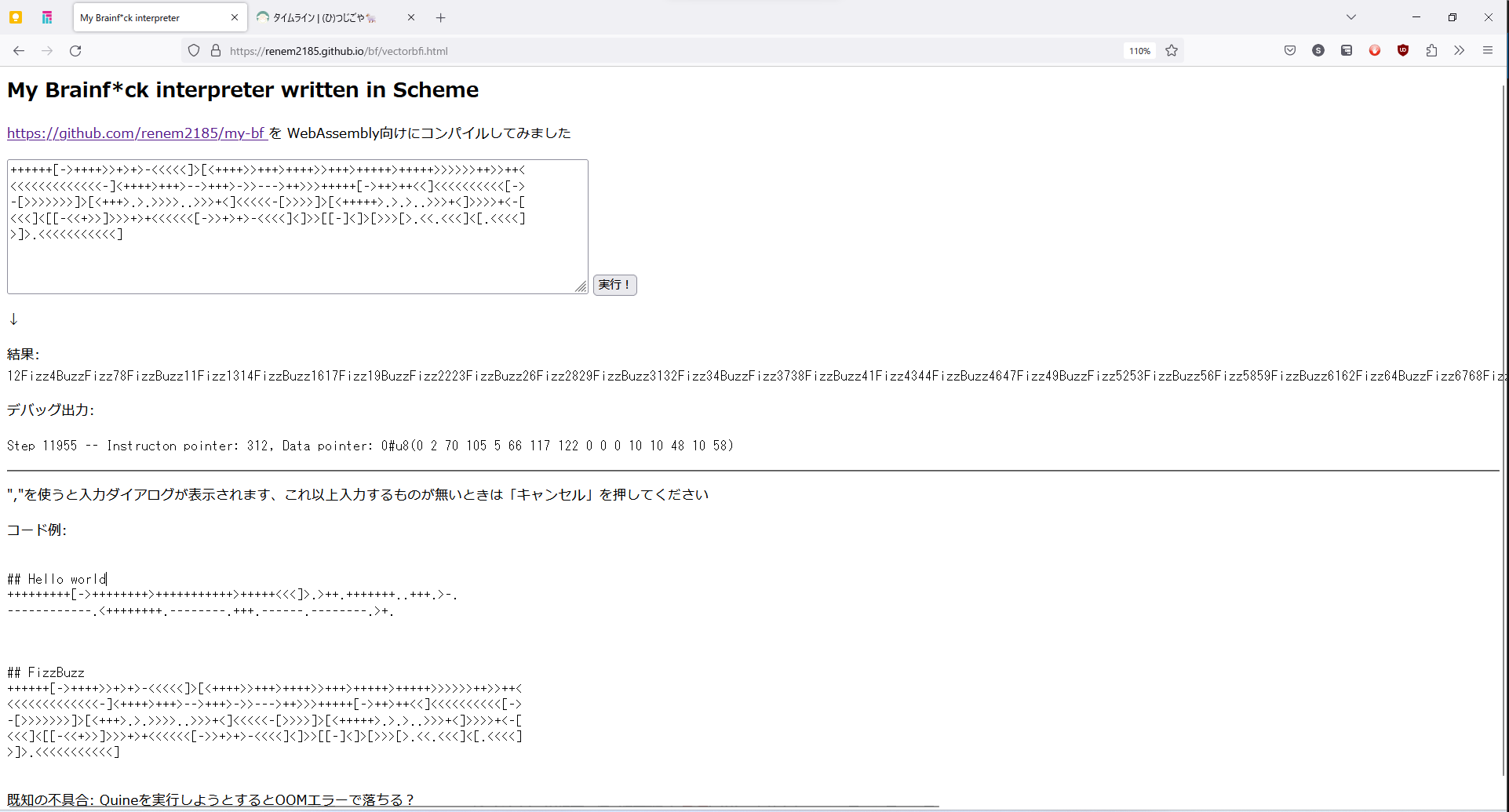Click the 'コード例:' label
The image size is (1509, 812).
pyautogui.click(x=36, y=530)
